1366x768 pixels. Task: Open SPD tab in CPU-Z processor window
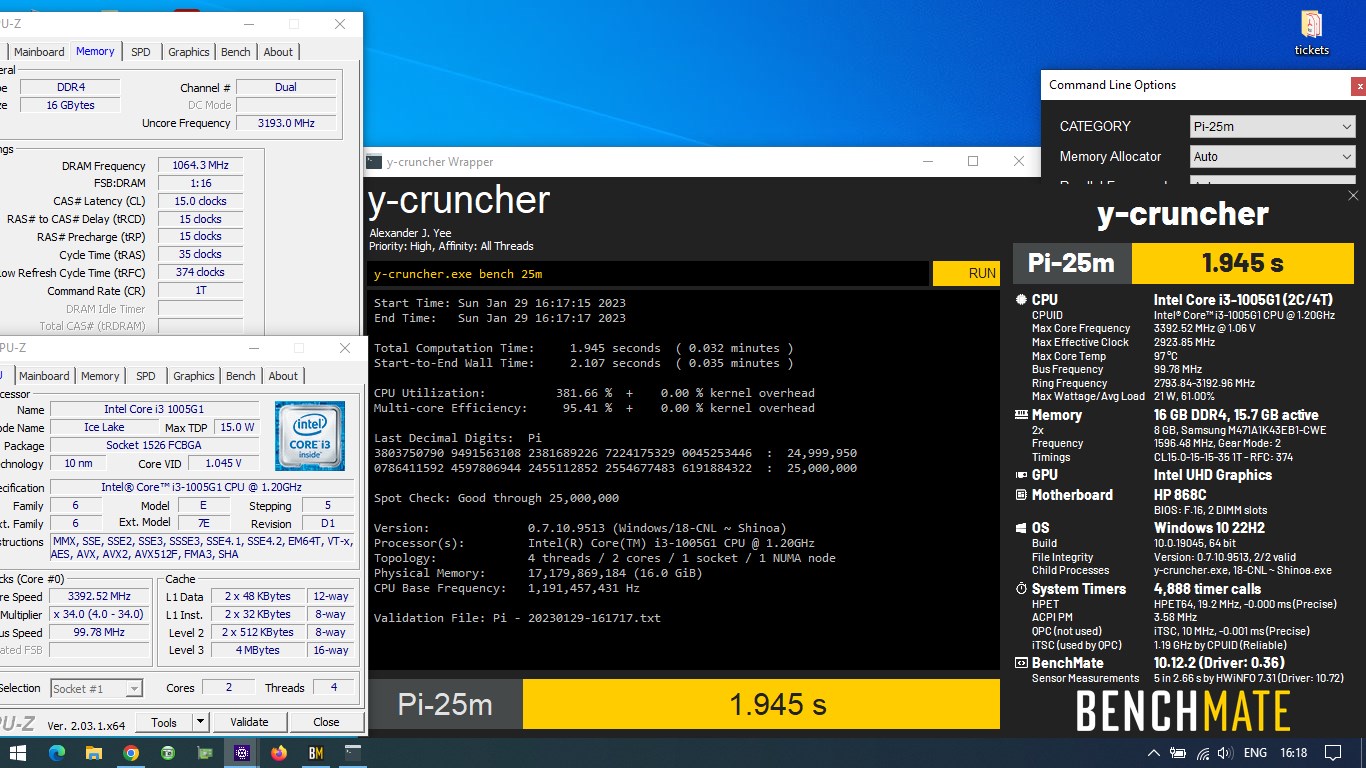click(x=146, y=376)
